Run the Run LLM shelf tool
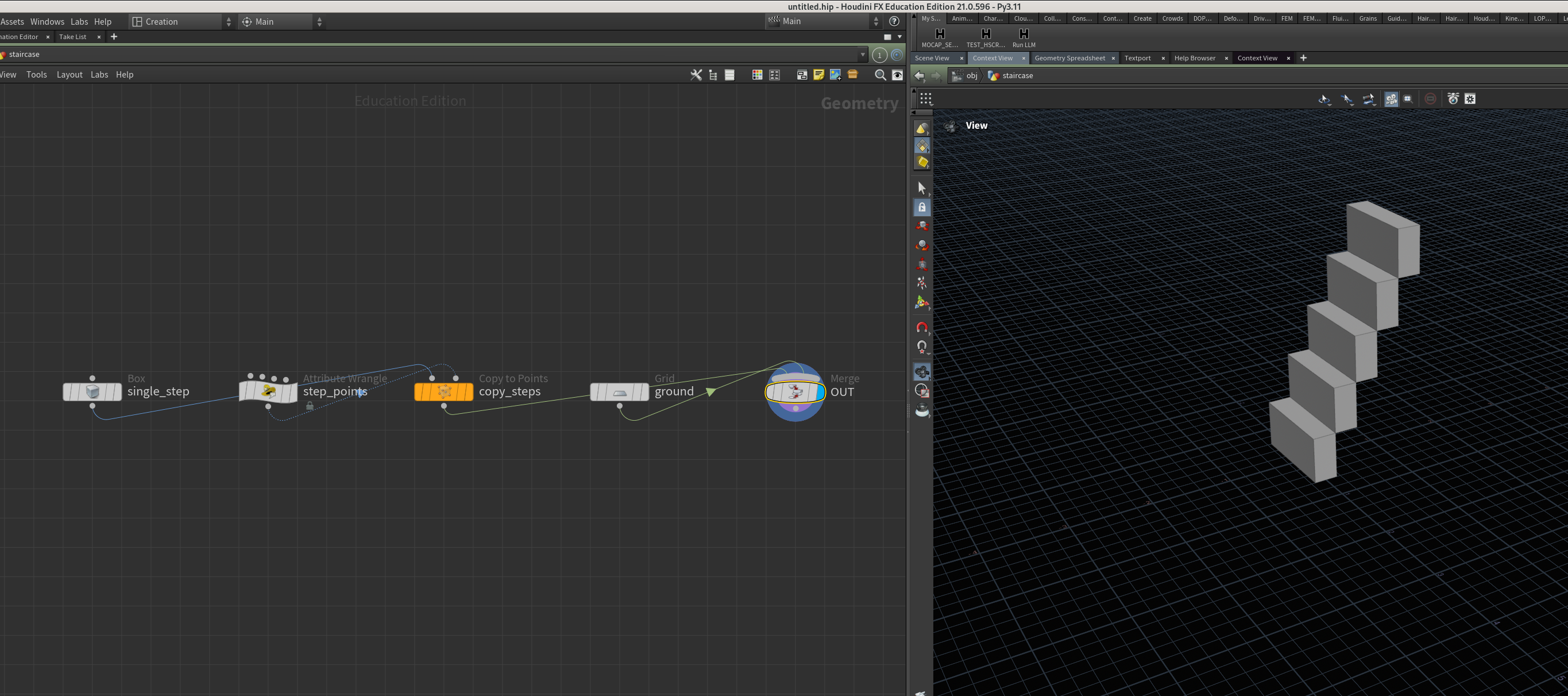The width and height of the screenshot is (1568, 696). 1024,38
